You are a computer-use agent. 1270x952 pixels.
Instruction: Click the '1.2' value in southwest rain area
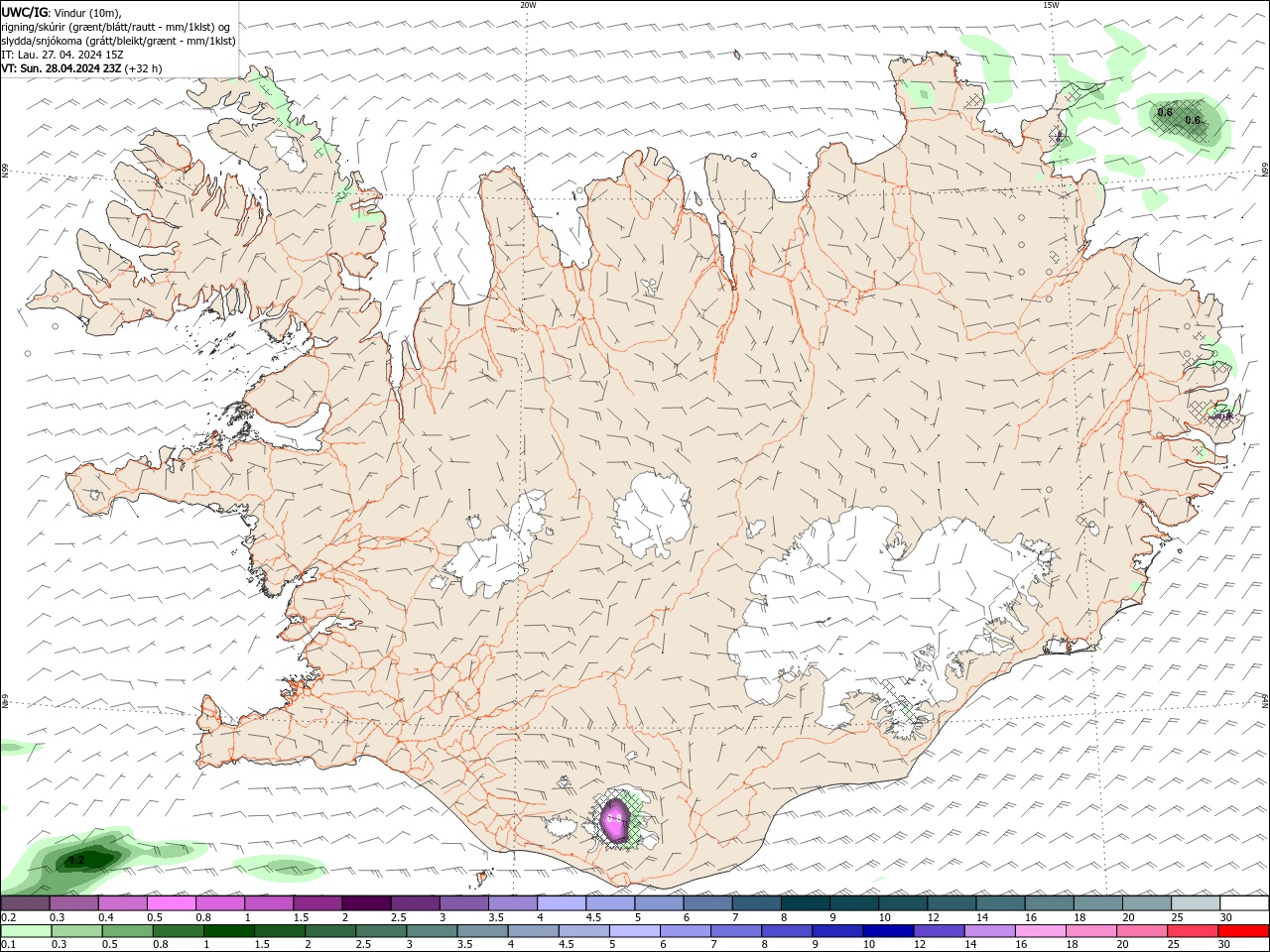[76, 861]
